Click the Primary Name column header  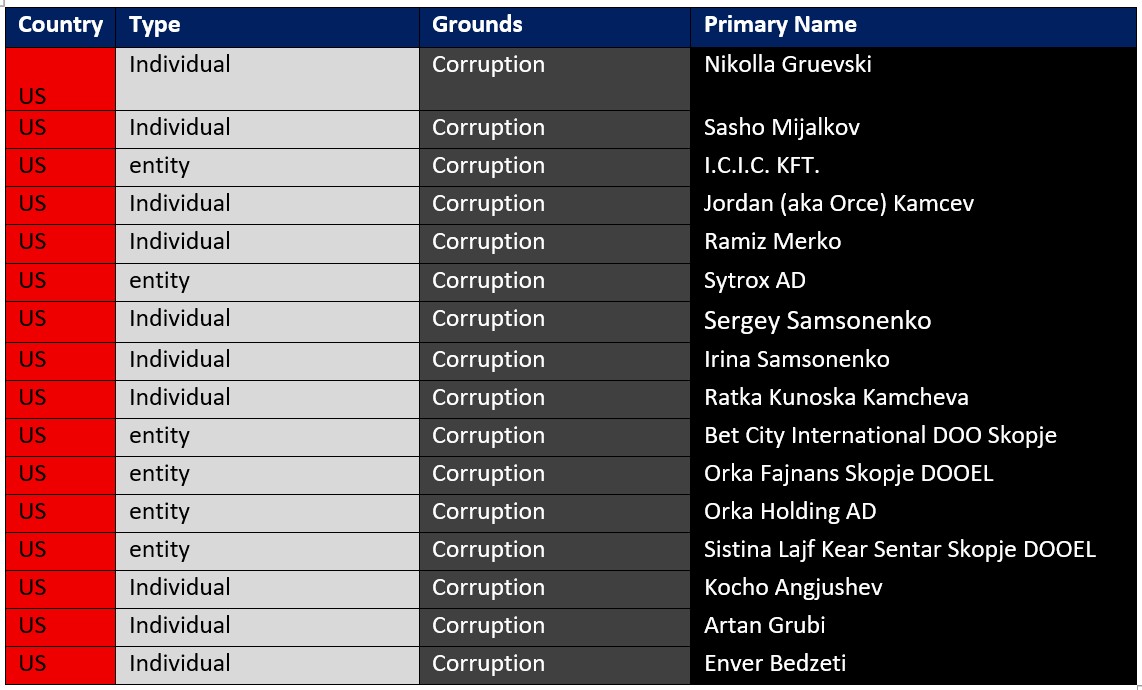pos(780,26)
